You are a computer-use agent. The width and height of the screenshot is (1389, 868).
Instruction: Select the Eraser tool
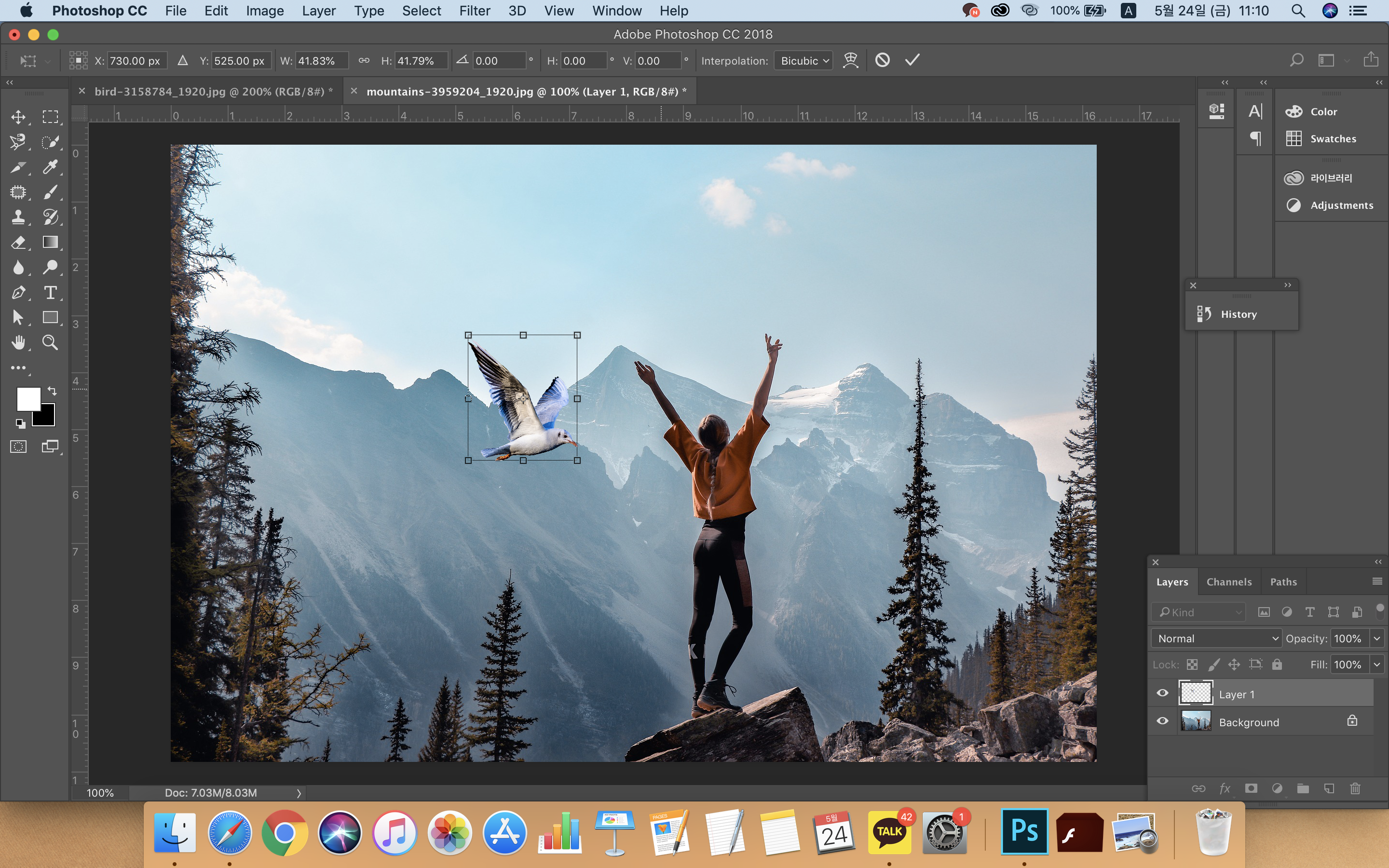pos(18,242)
